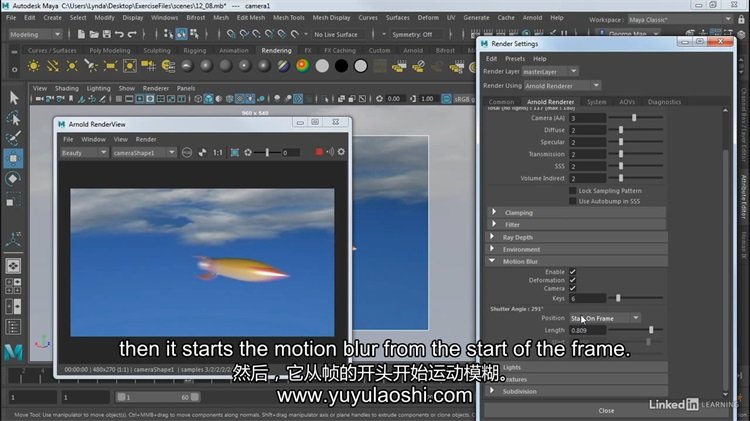This screenshot has width=750, height=421.
Task: Switch to Diagnostics tab in Render Settings
Action: coord(664,102)
